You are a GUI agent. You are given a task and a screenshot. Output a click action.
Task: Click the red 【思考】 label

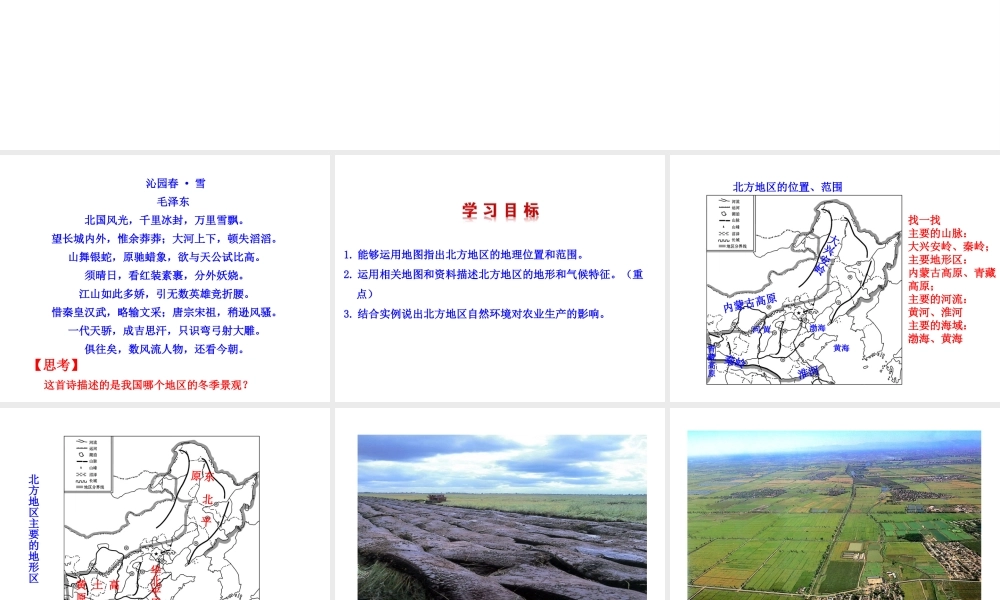pyautogui.click(x=56, y=365)
